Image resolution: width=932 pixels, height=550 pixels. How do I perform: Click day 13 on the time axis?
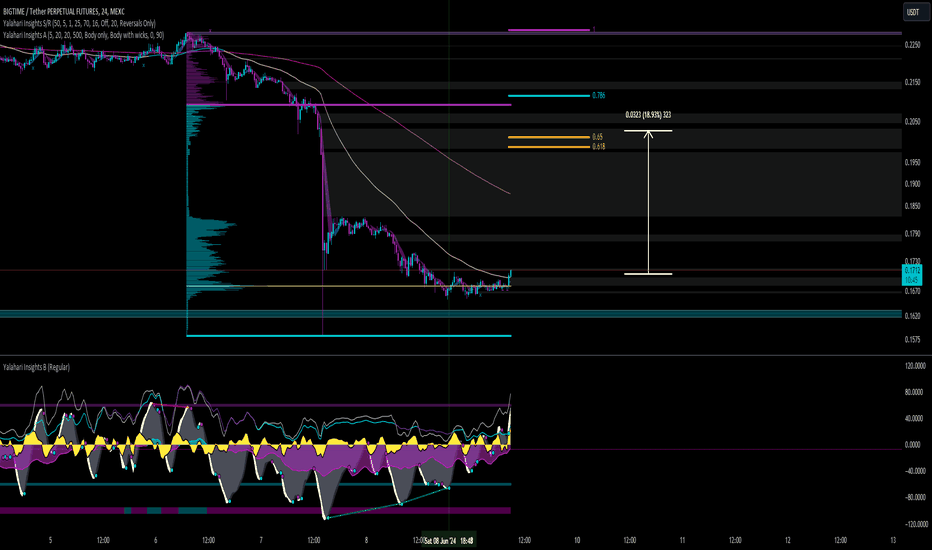click(x=893, y=540)
